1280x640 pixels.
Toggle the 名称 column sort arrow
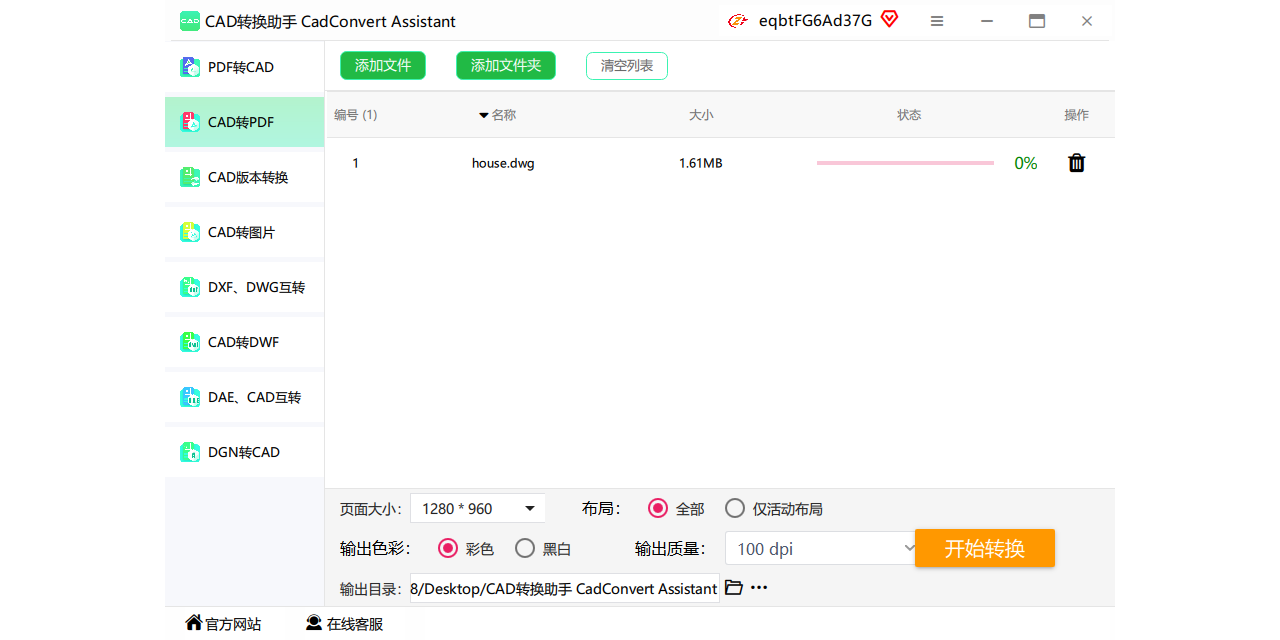[x=485, y=114]
